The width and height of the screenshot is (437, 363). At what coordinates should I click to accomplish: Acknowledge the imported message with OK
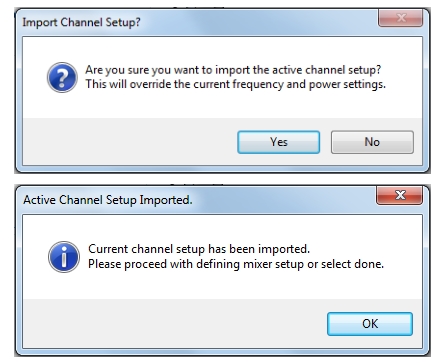(370, 324)
